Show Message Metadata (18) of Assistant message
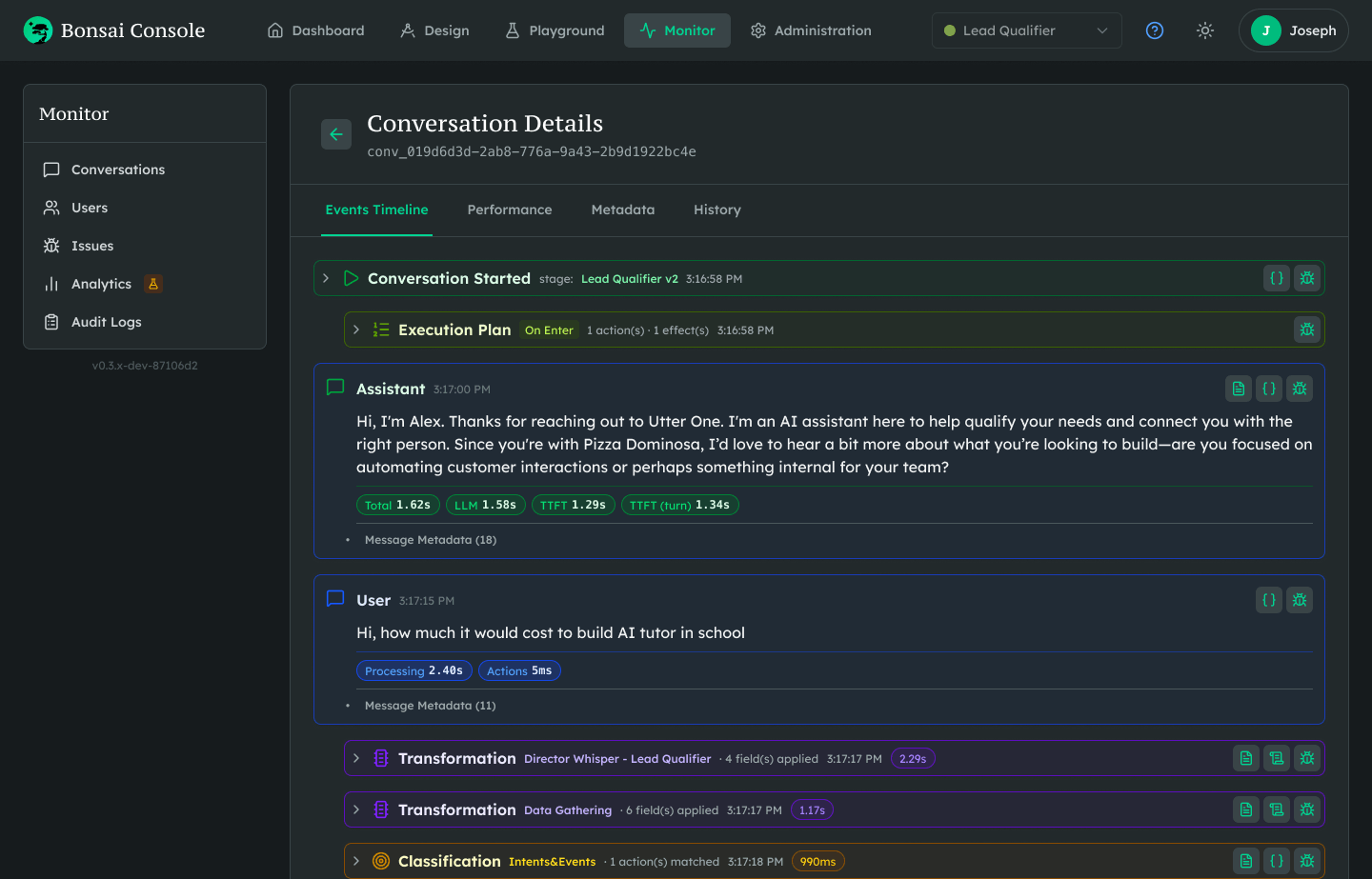 pos(430,540)
